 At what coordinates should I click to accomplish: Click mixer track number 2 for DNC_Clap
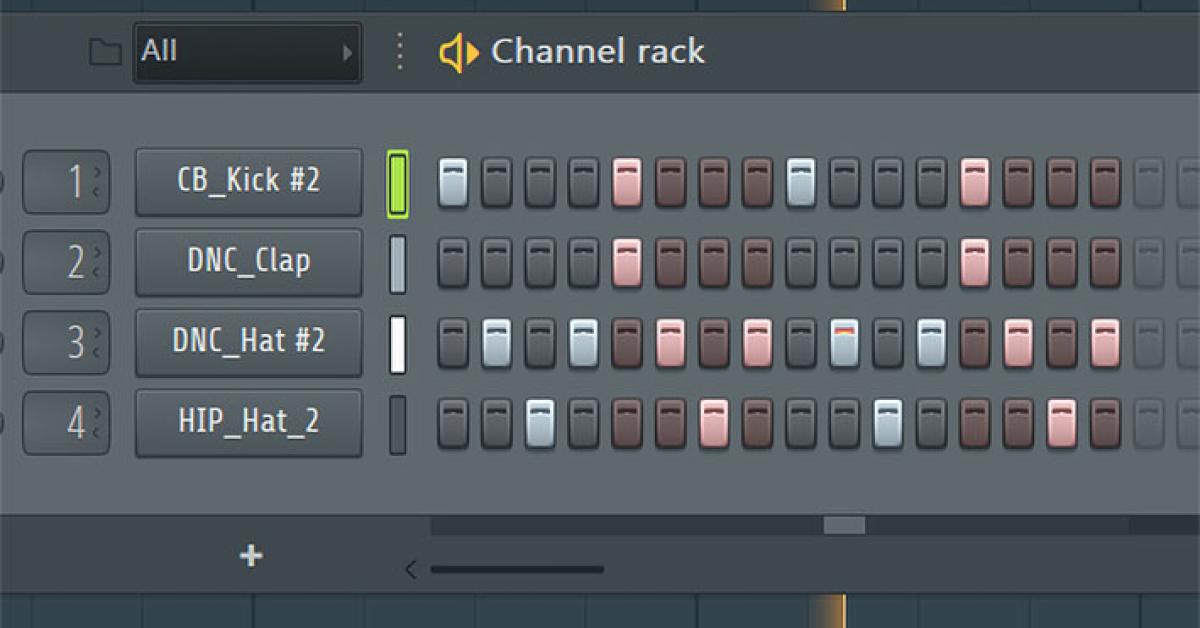click(x=66, y=262)
